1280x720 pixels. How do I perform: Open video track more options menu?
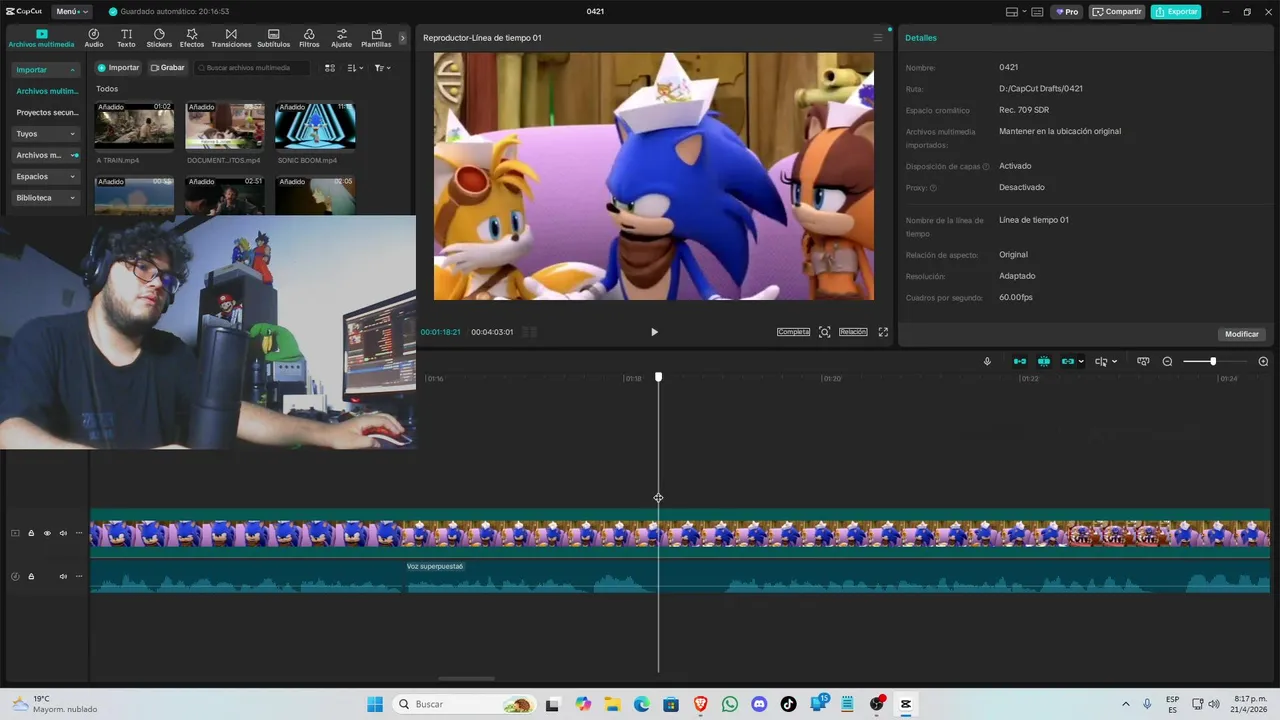79,534
